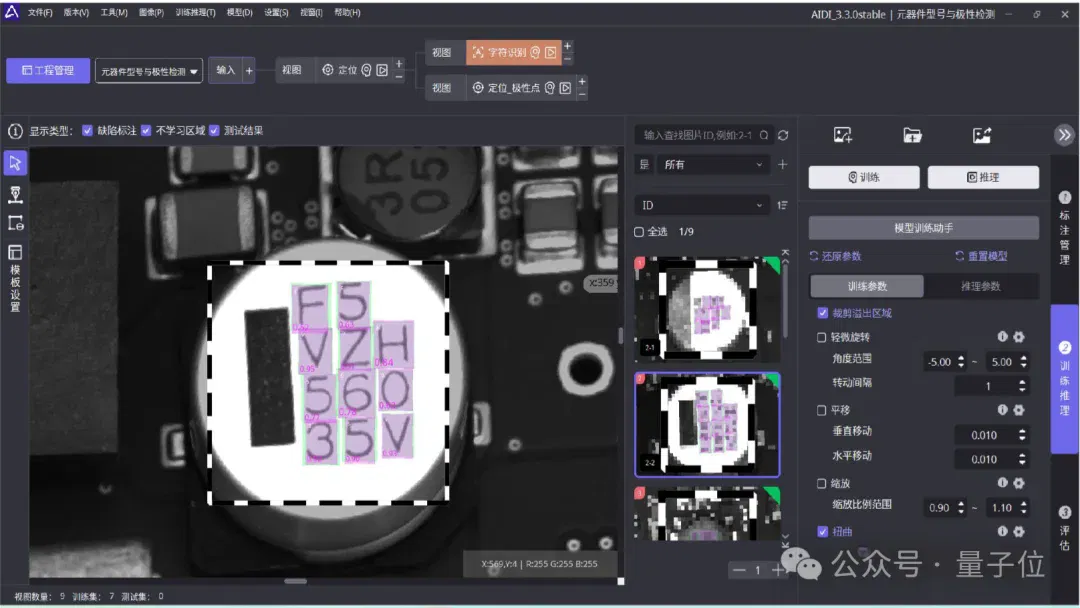The width and height of the screenshot is (1080, 608).
Task: Add a branch with plus after 定位 node
Action: (399, 64)
